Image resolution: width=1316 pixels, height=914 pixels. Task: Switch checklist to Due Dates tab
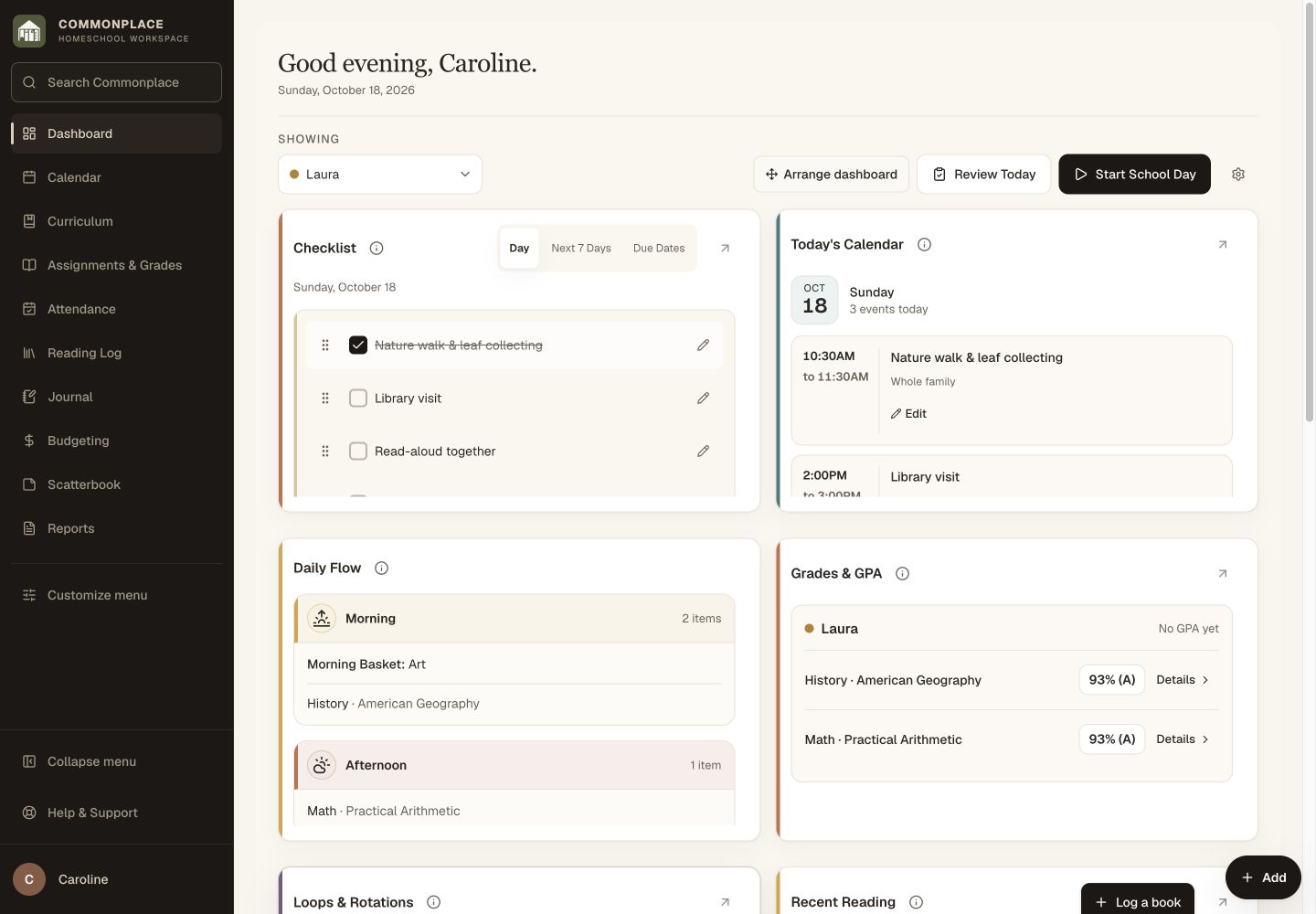659,248
